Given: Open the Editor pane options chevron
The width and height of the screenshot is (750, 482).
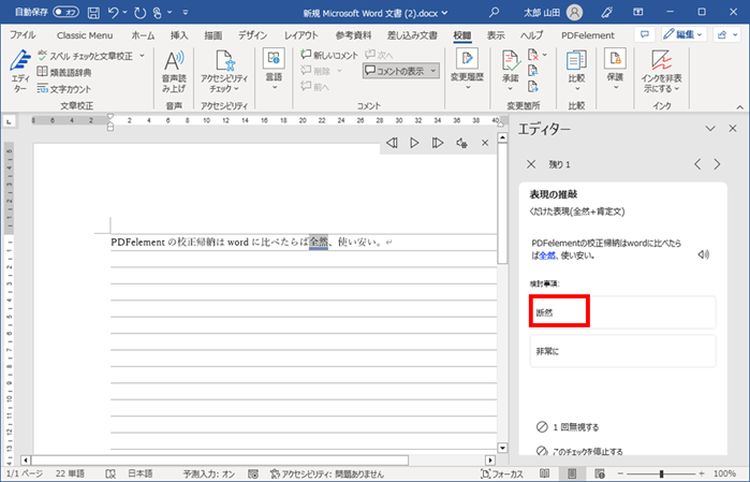Looking at the screenshot, I should 710,129.
